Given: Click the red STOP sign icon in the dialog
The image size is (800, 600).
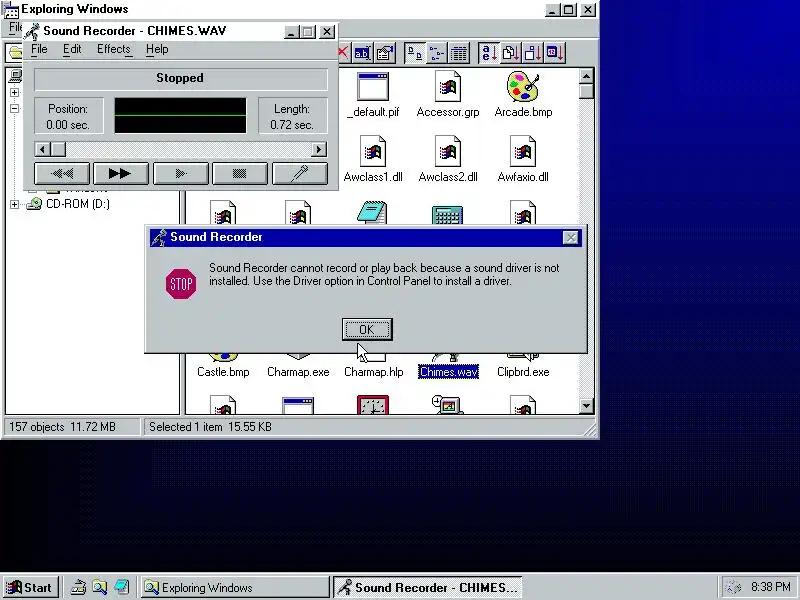Looking at the screenshot, I should coord(181,284).
